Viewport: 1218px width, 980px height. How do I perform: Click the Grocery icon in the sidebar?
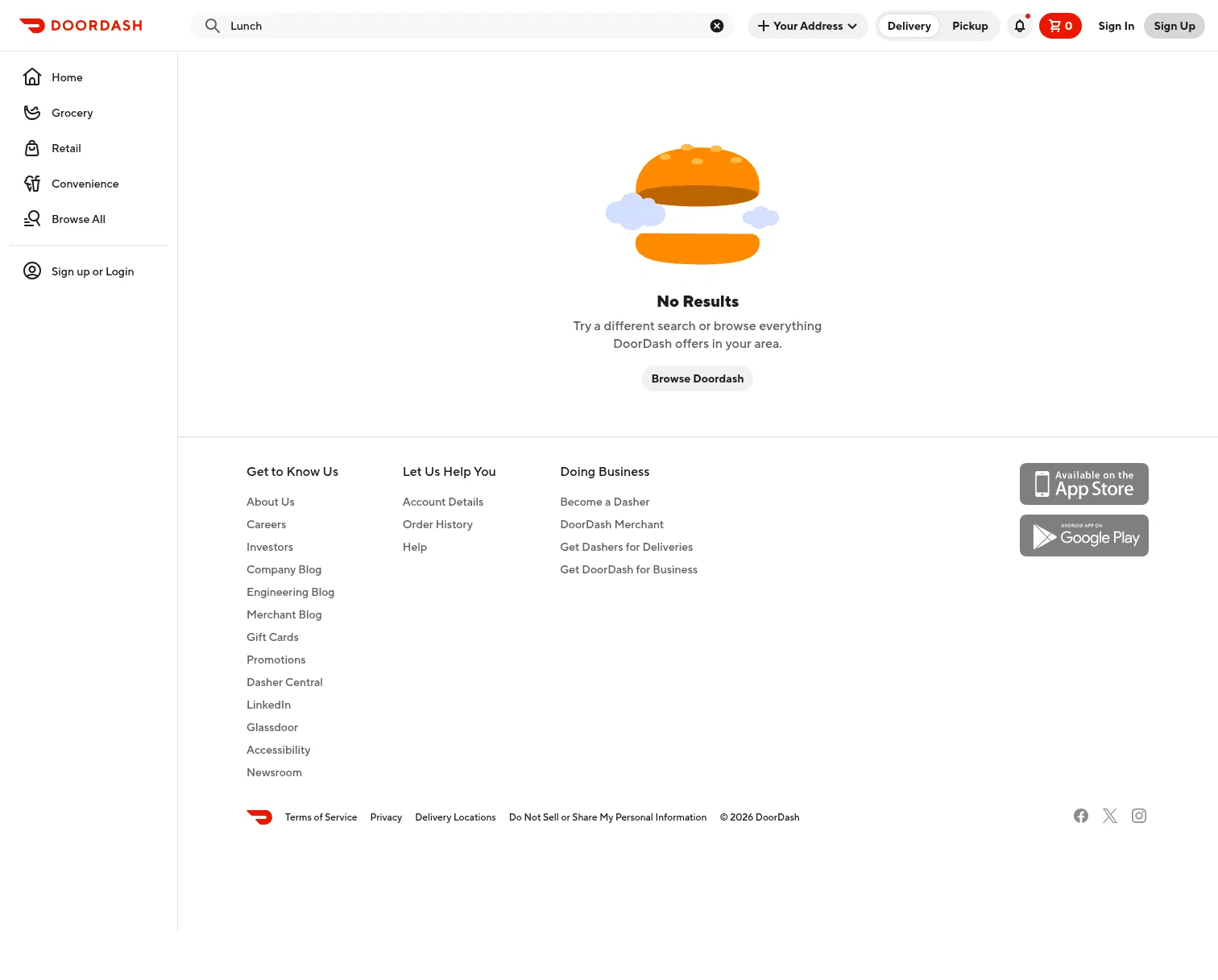[32, 113]
